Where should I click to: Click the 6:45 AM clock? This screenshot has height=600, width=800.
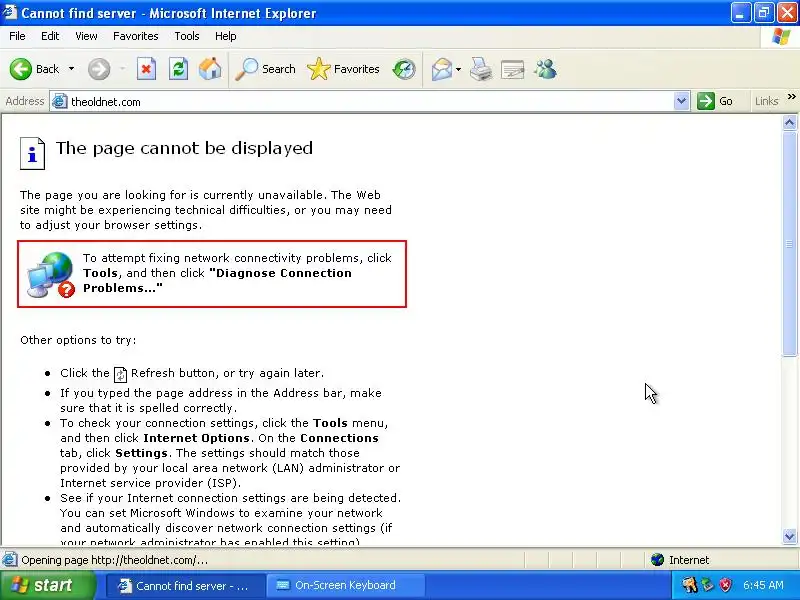point(763,585)
